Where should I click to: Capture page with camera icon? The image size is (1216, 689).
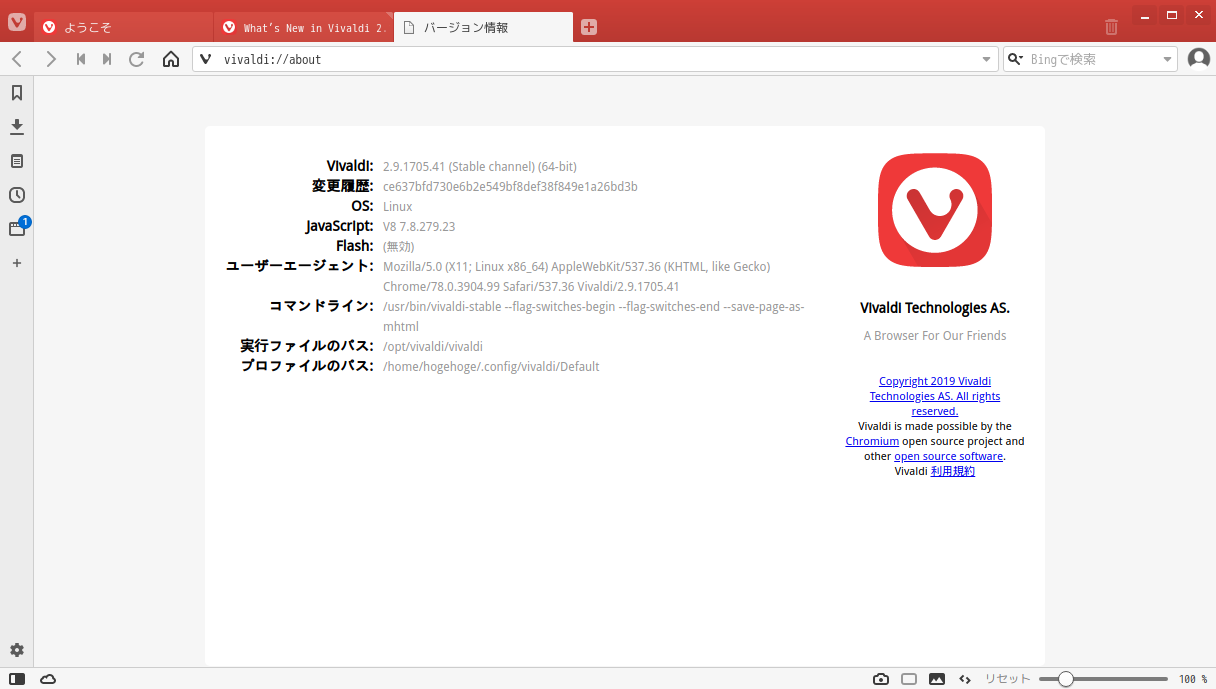coord(881,679)
